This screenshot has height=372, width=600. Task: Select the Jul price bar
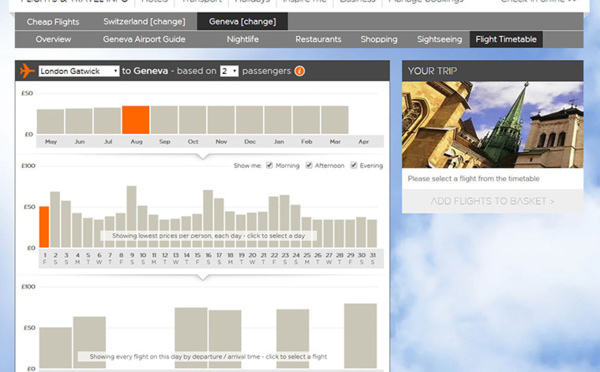(x=108, y=121)
